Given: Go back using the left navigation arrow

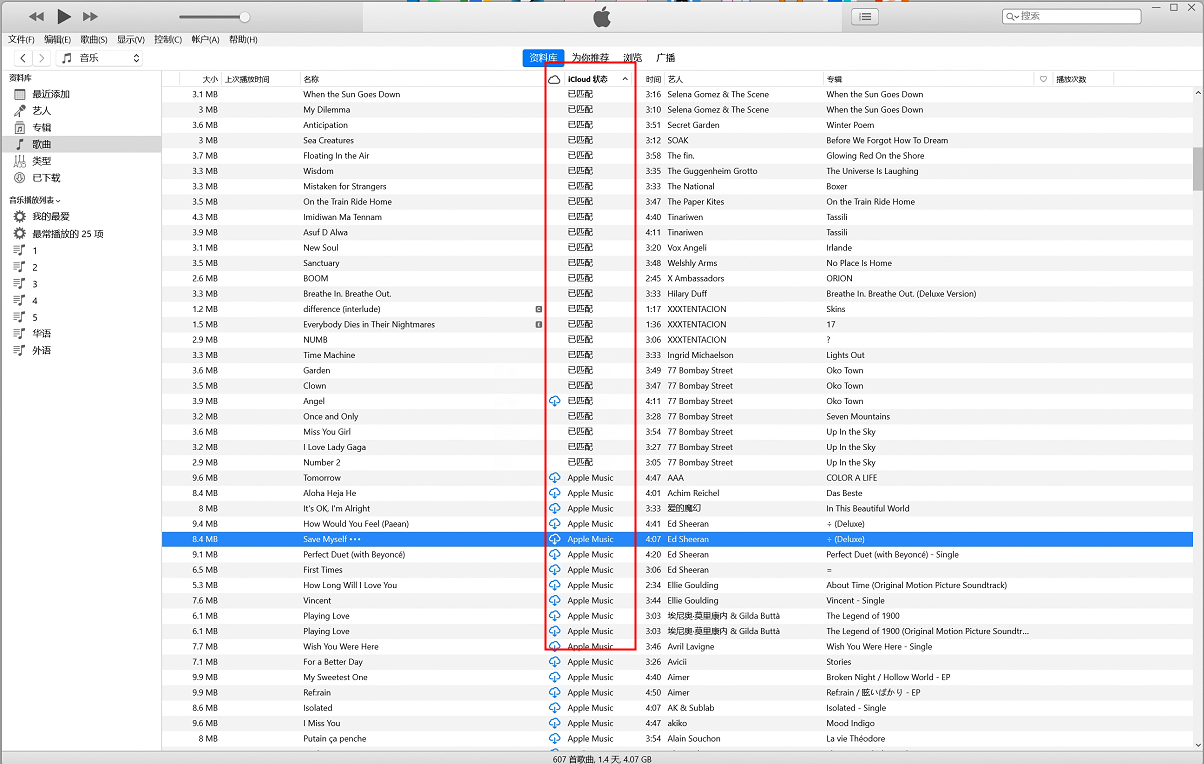Looking at the screenshot, I should [23, 58].
